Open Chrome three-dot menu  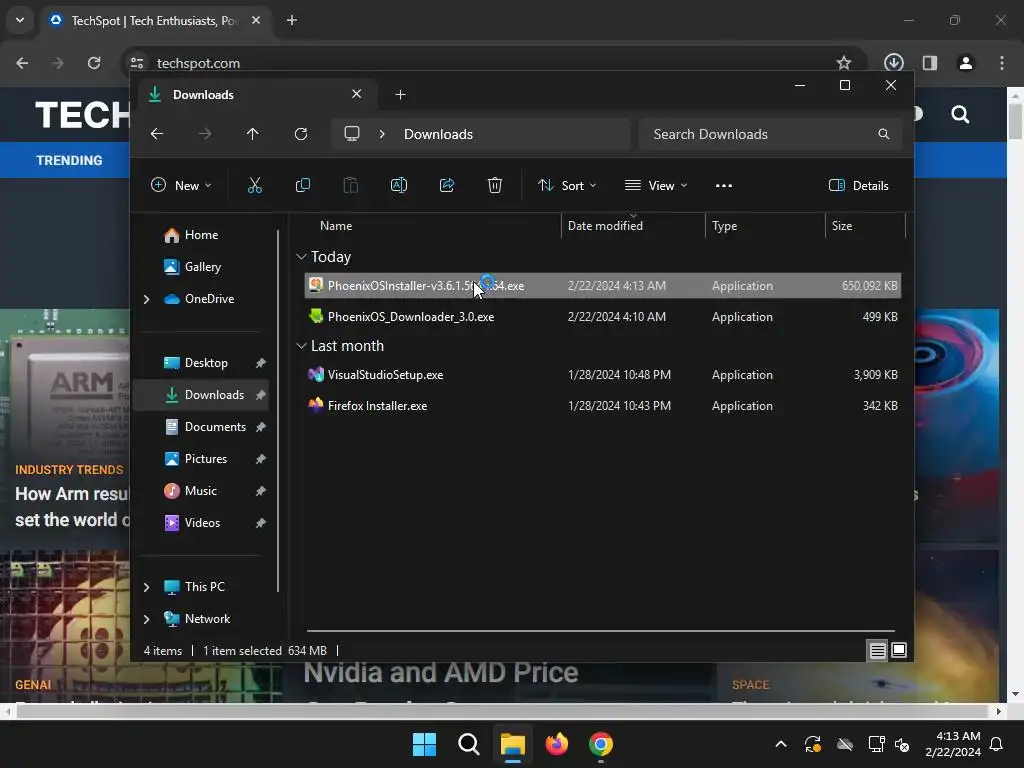[x=1002, y=63]
